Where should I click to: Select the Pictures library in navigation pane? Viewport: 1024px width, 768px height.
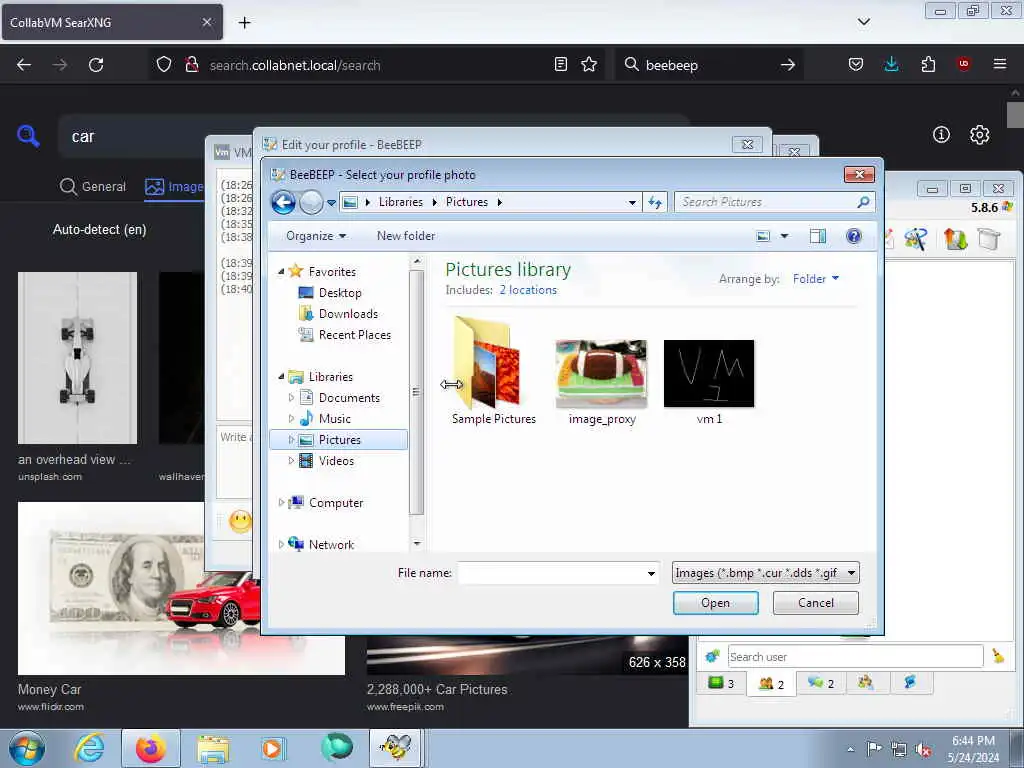click(x=339, y=440)
